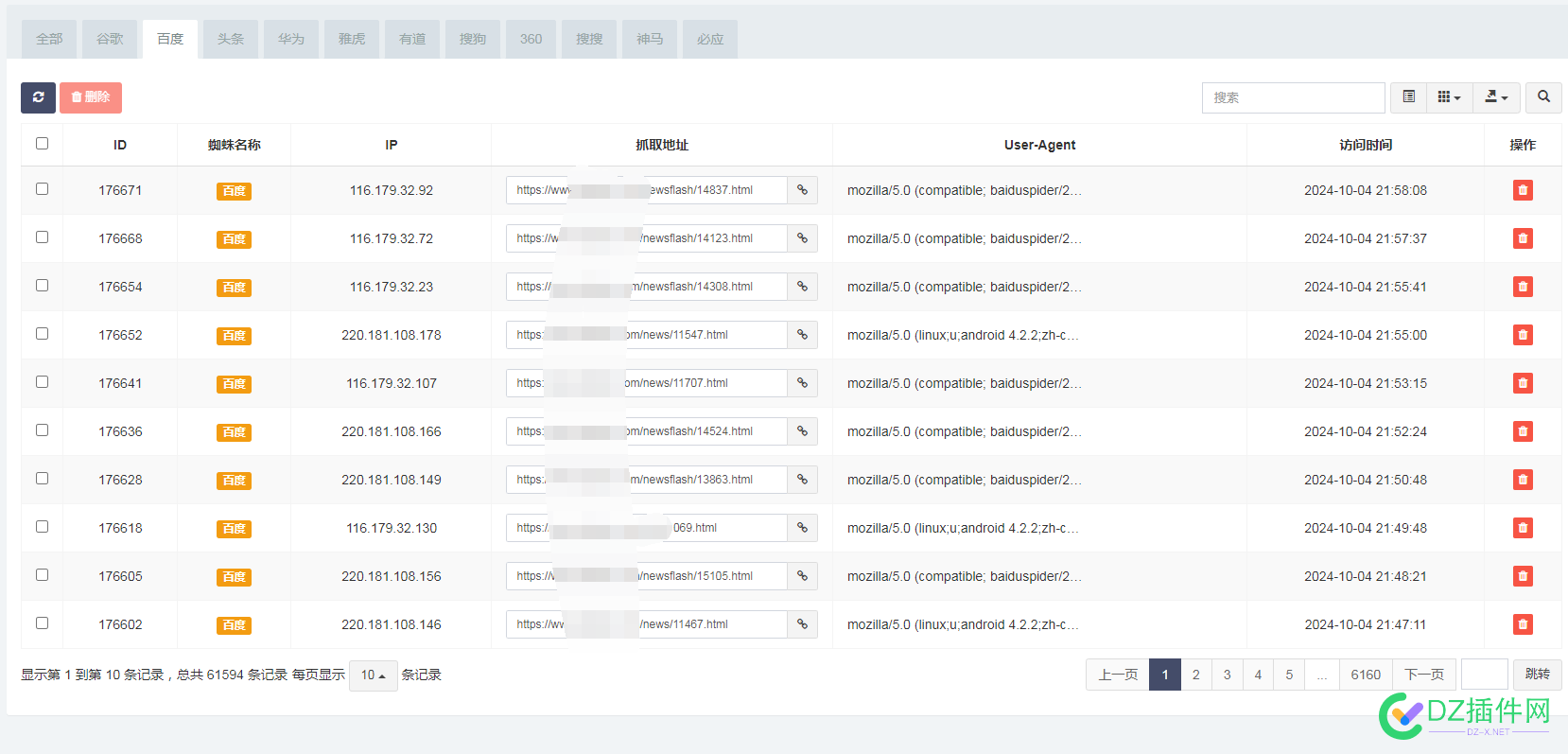The height and width of the screenshot is (754, 1568).
Task: Open link icon for row 176602
Action: (802, 624)
